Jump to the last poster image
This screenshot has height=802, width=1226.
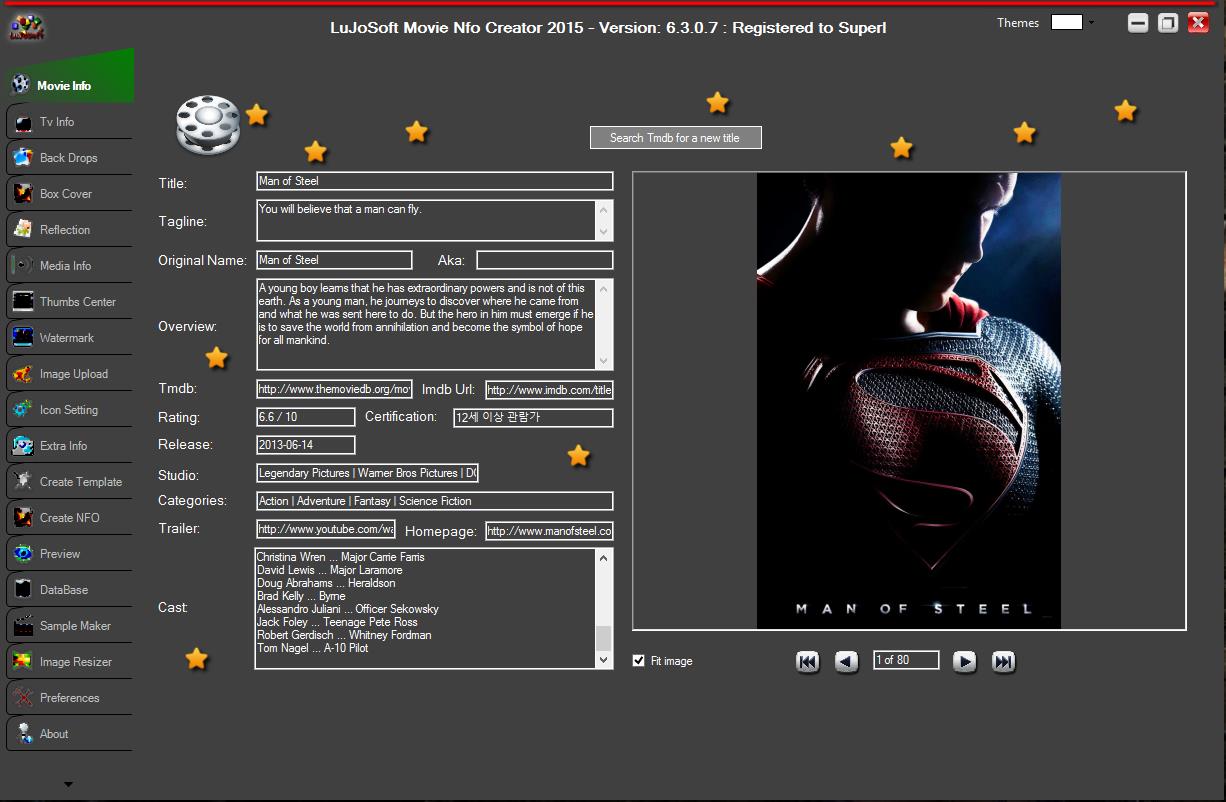(1003, 661)
